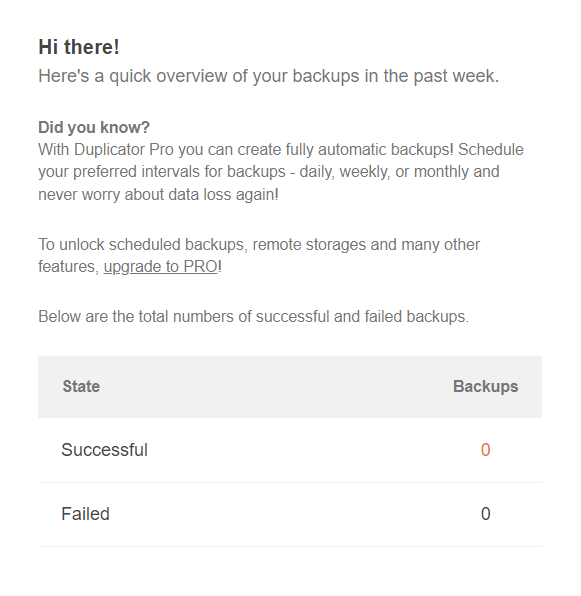Click the quick overview subtitle line
This screenshot has width=581, height=596.
269,76
